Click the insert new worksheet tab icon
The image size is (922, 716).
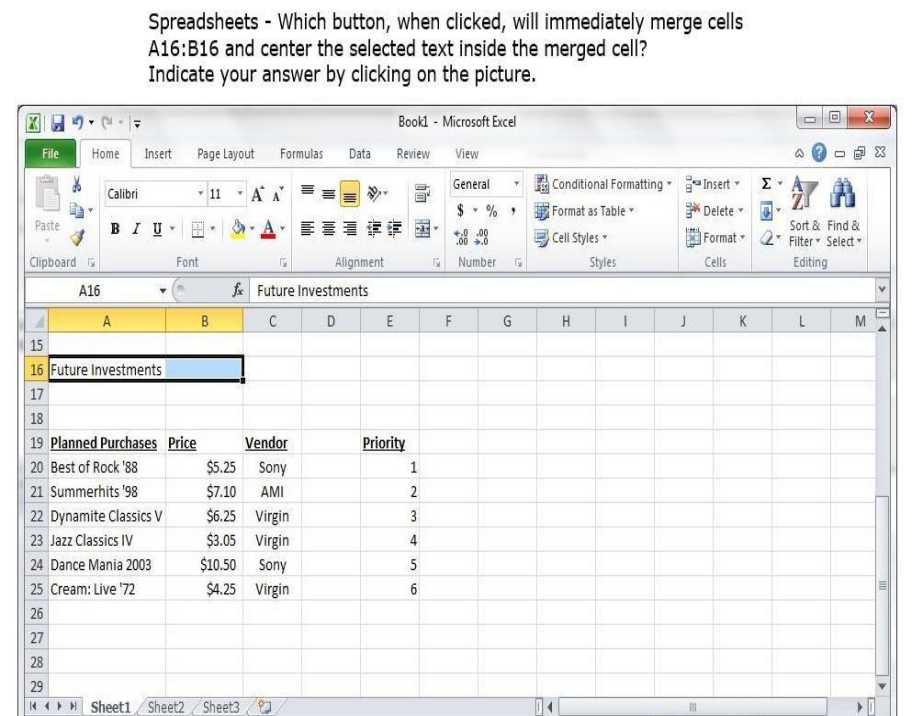[265, 707]
